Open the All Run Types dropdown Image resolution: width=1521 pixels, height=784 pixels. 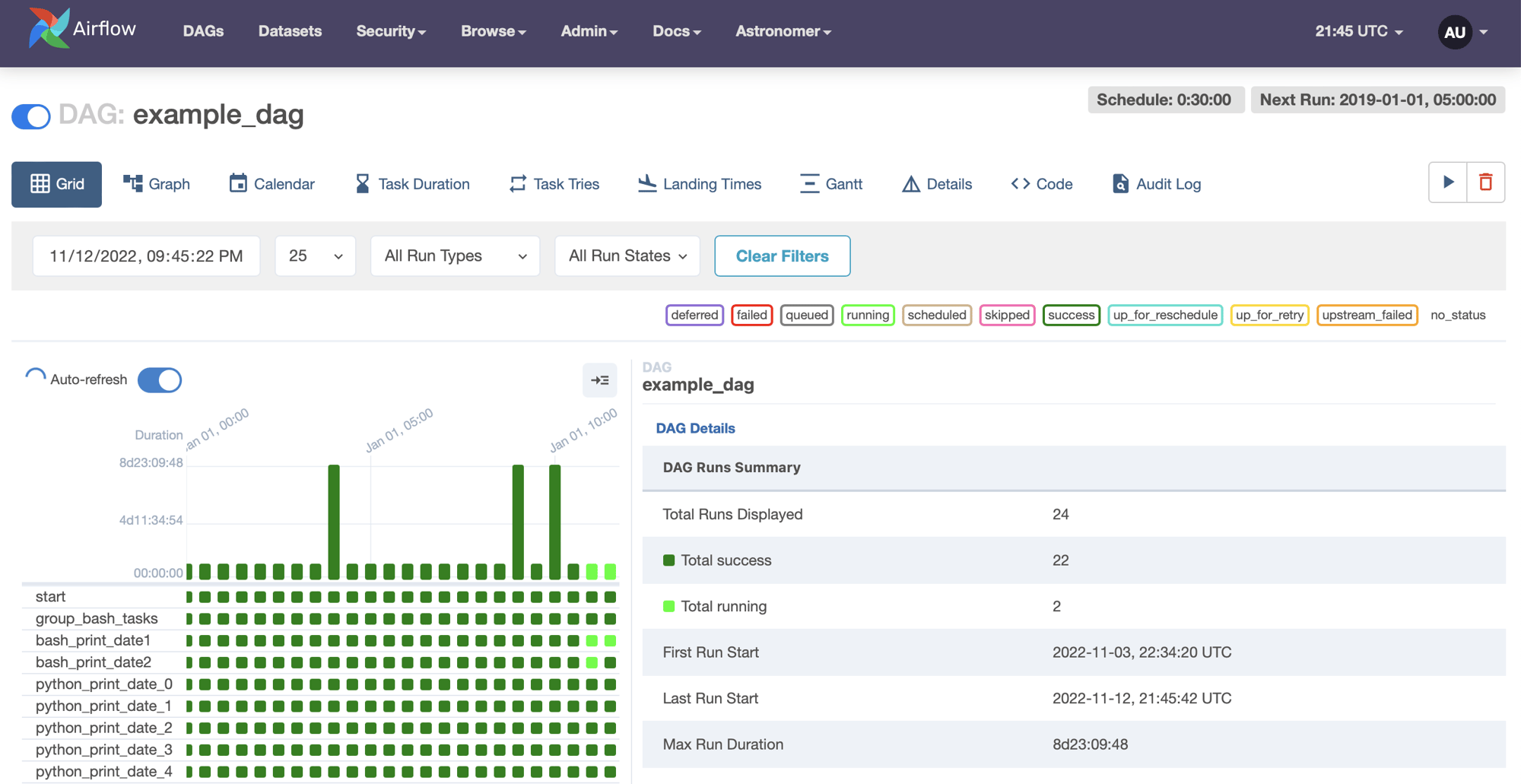(455, 256)
